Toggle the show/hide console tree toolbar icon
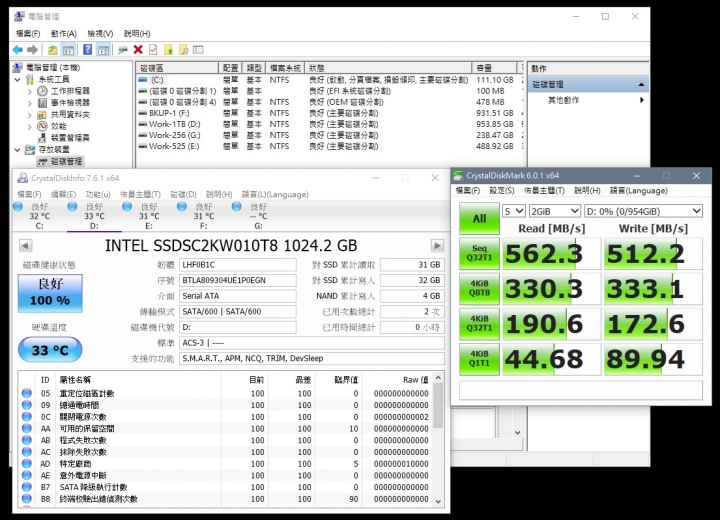The image size is (720, 520). coord(68,50)
